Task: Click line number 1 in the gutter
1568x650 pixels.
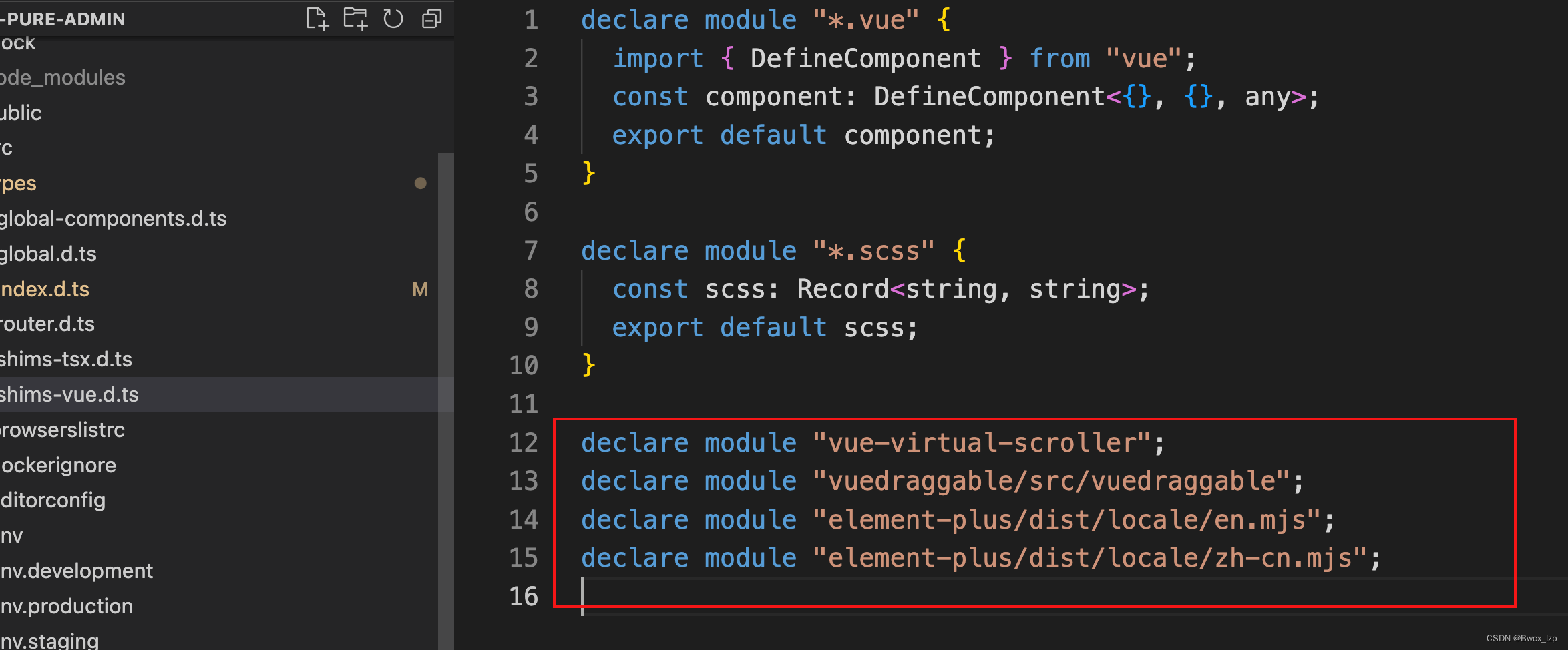Action: (531, 20)
